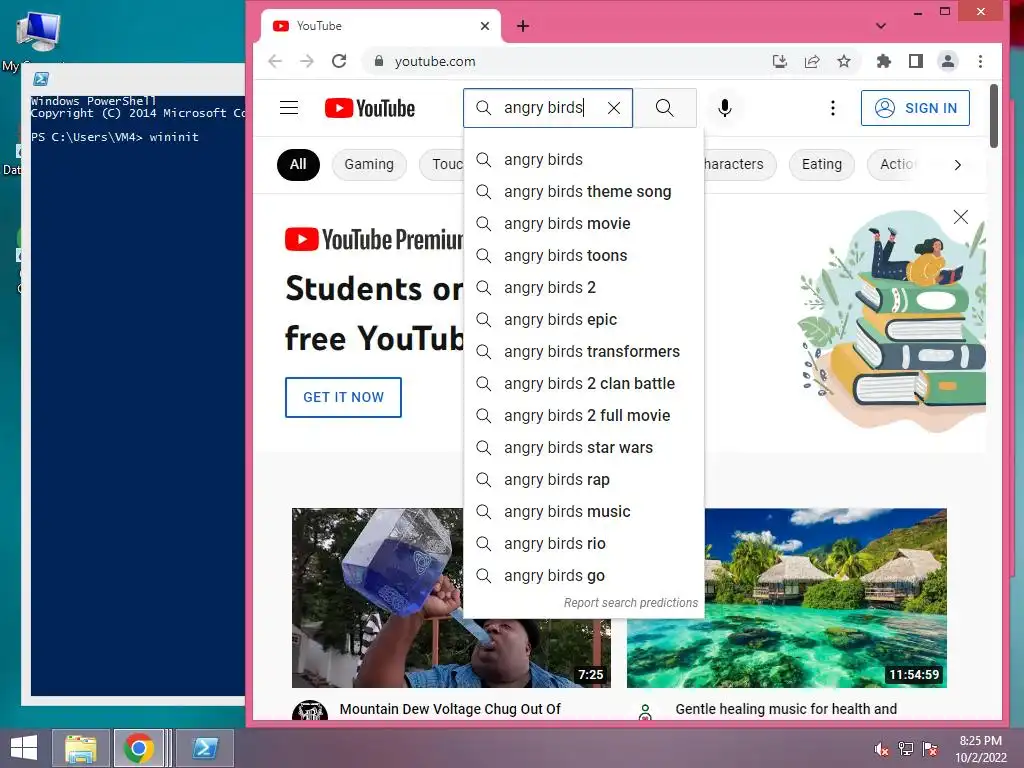This screenshot has height=768, width=1024.
Task: Click the share page icon in address bar
Action: click(x=812, y=61)
